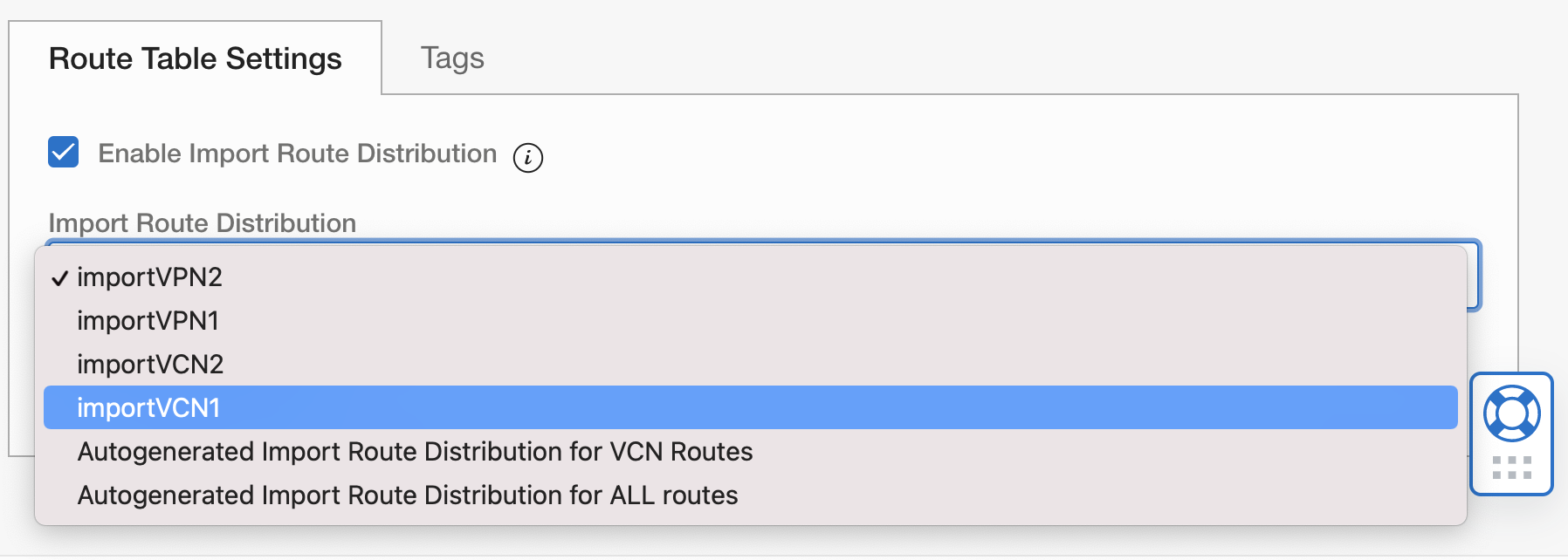
Task: Select importVPN2 from the dropdown list
Action: coord(149,277)
